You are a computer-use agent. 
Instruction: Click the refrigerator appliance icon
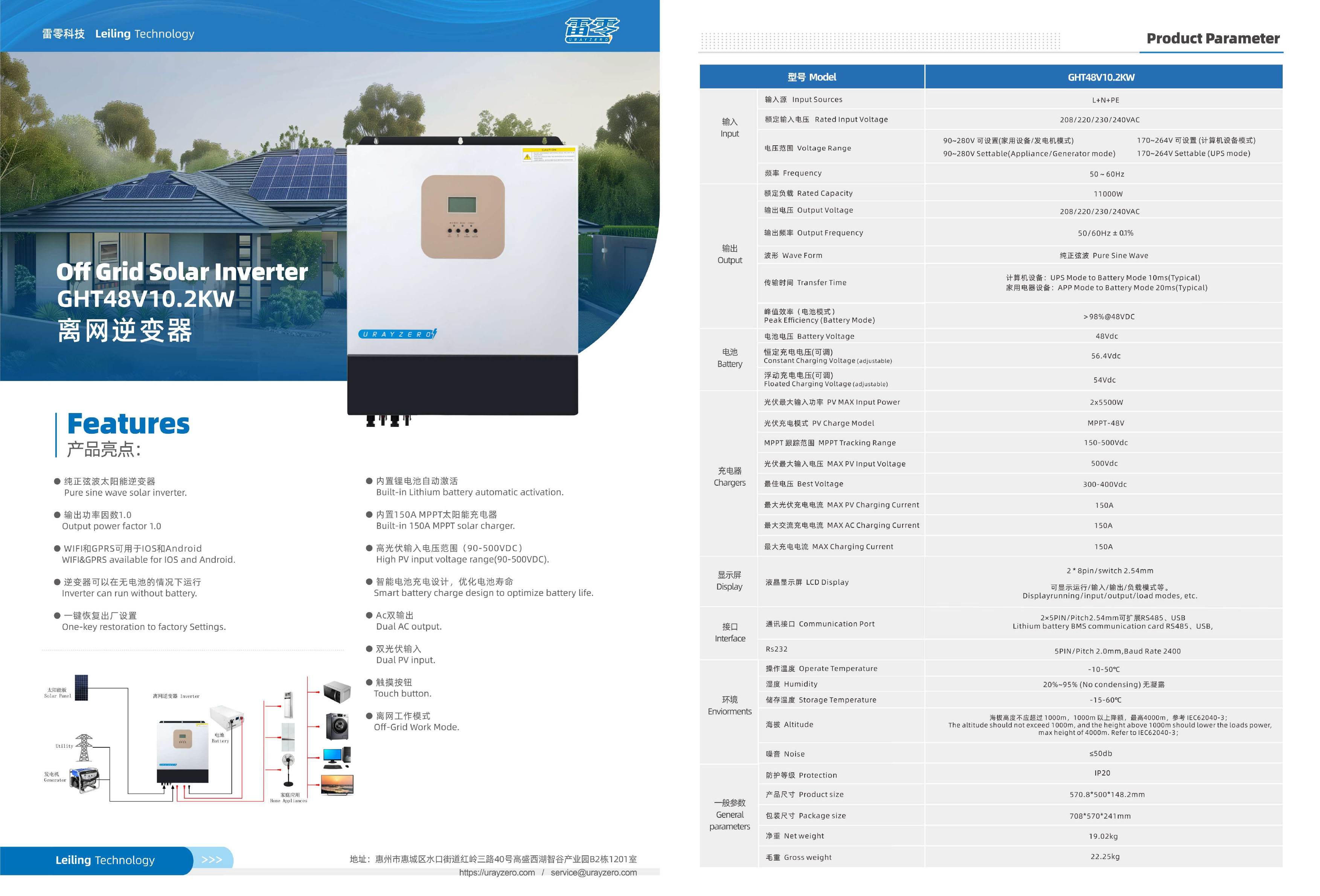288,736
